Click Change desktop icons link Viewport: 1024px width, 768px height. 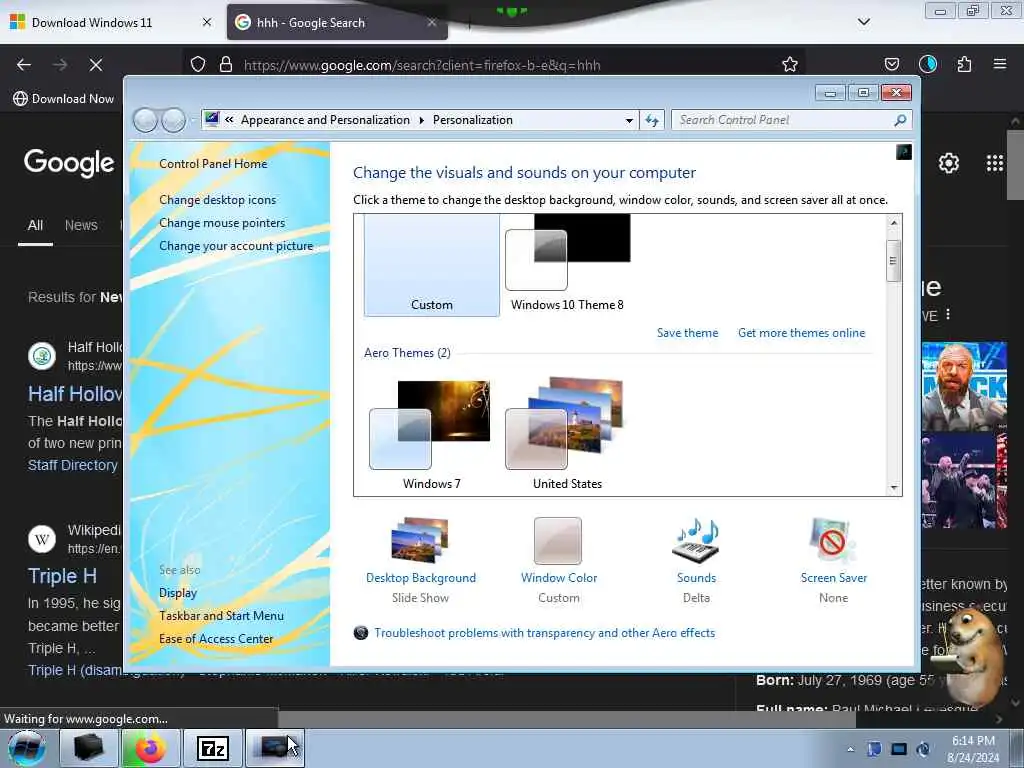[217, 200]
